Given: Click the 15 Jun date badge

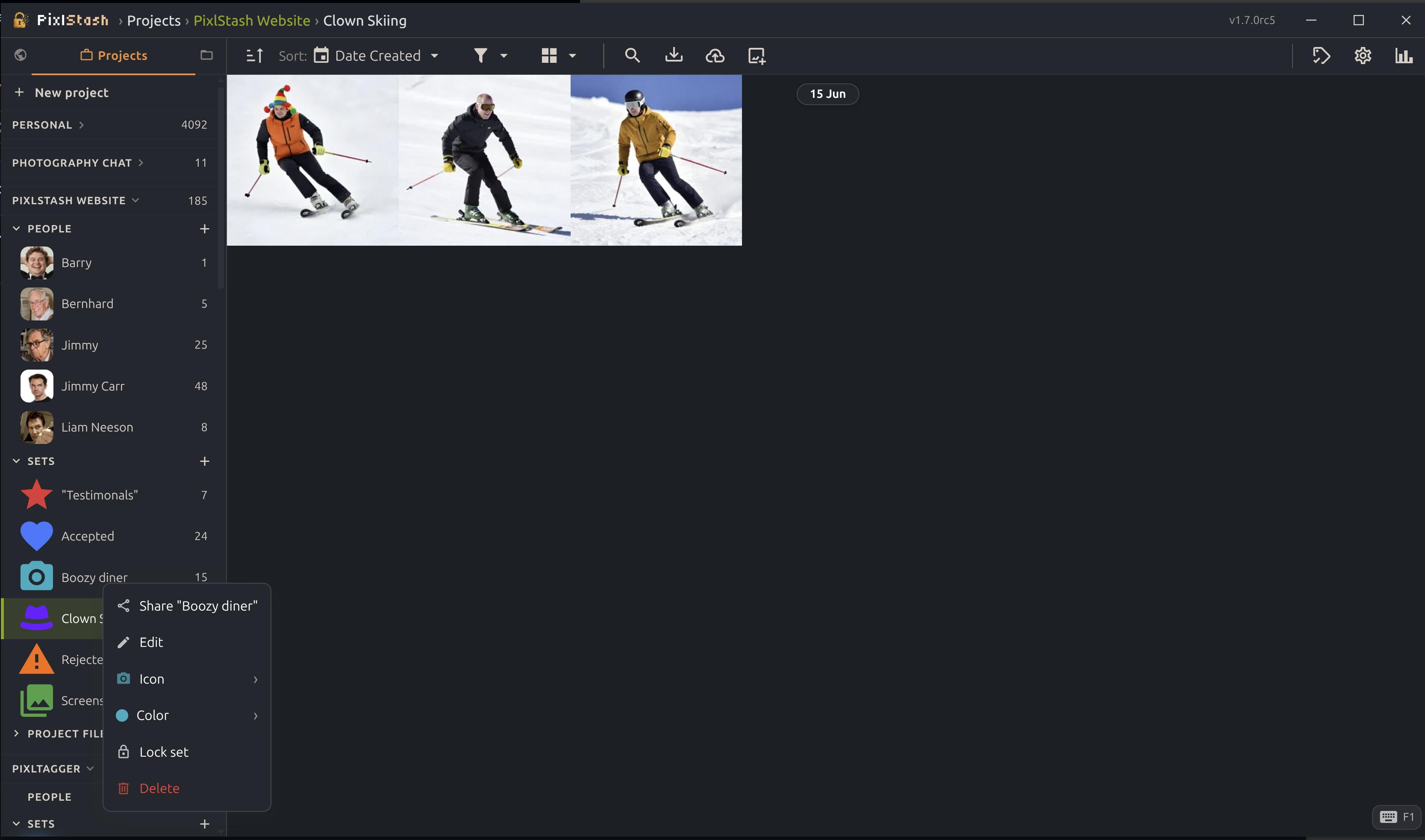Looking at the screenshot, I should (828, 94).
